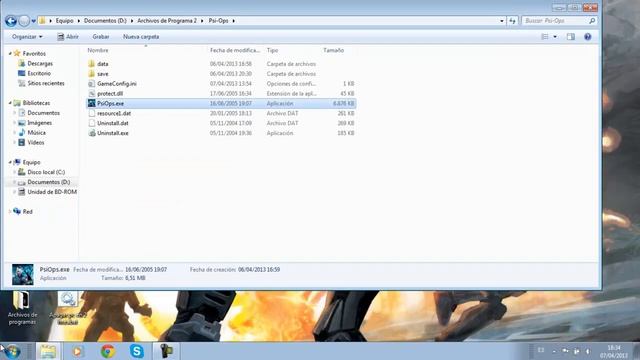The width and height of the screenshot is (640, 360).
Task: Open Skype from the taskbar
Action: 137,351
